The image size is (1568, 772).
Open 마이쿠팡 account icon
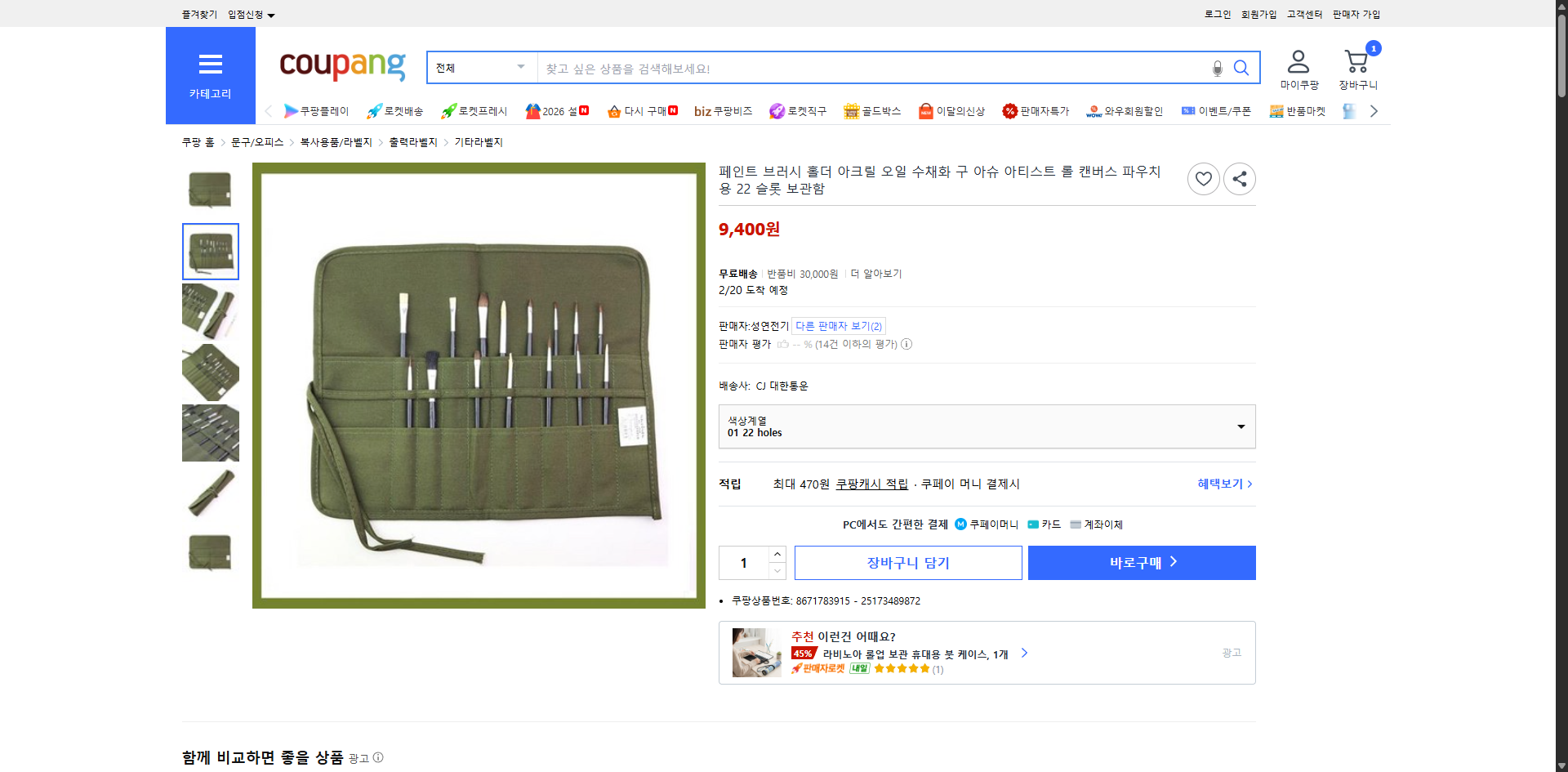1297,60
